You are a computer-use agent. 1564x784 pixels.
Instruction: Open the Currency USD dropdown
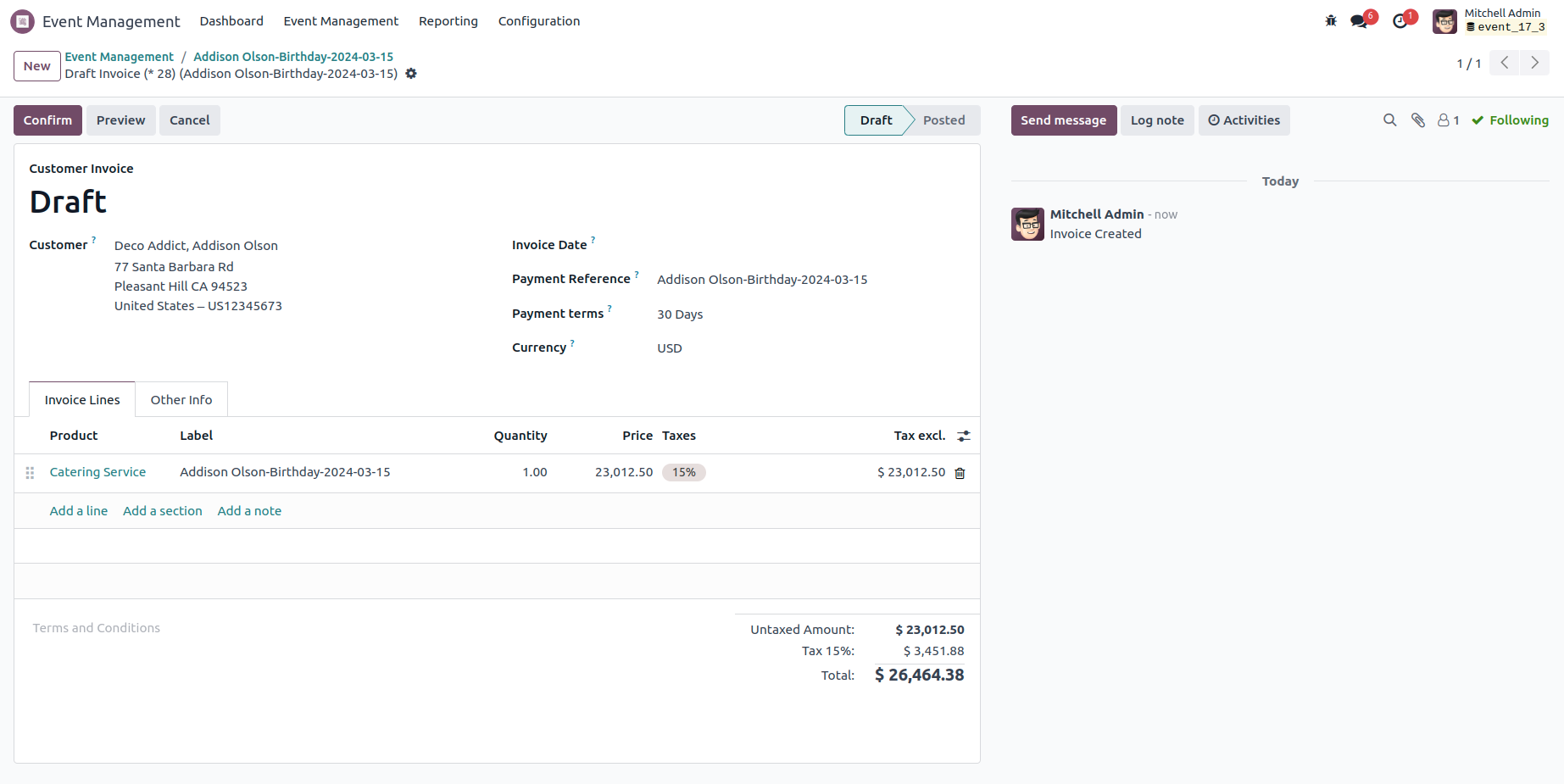(x=810, y=348)
